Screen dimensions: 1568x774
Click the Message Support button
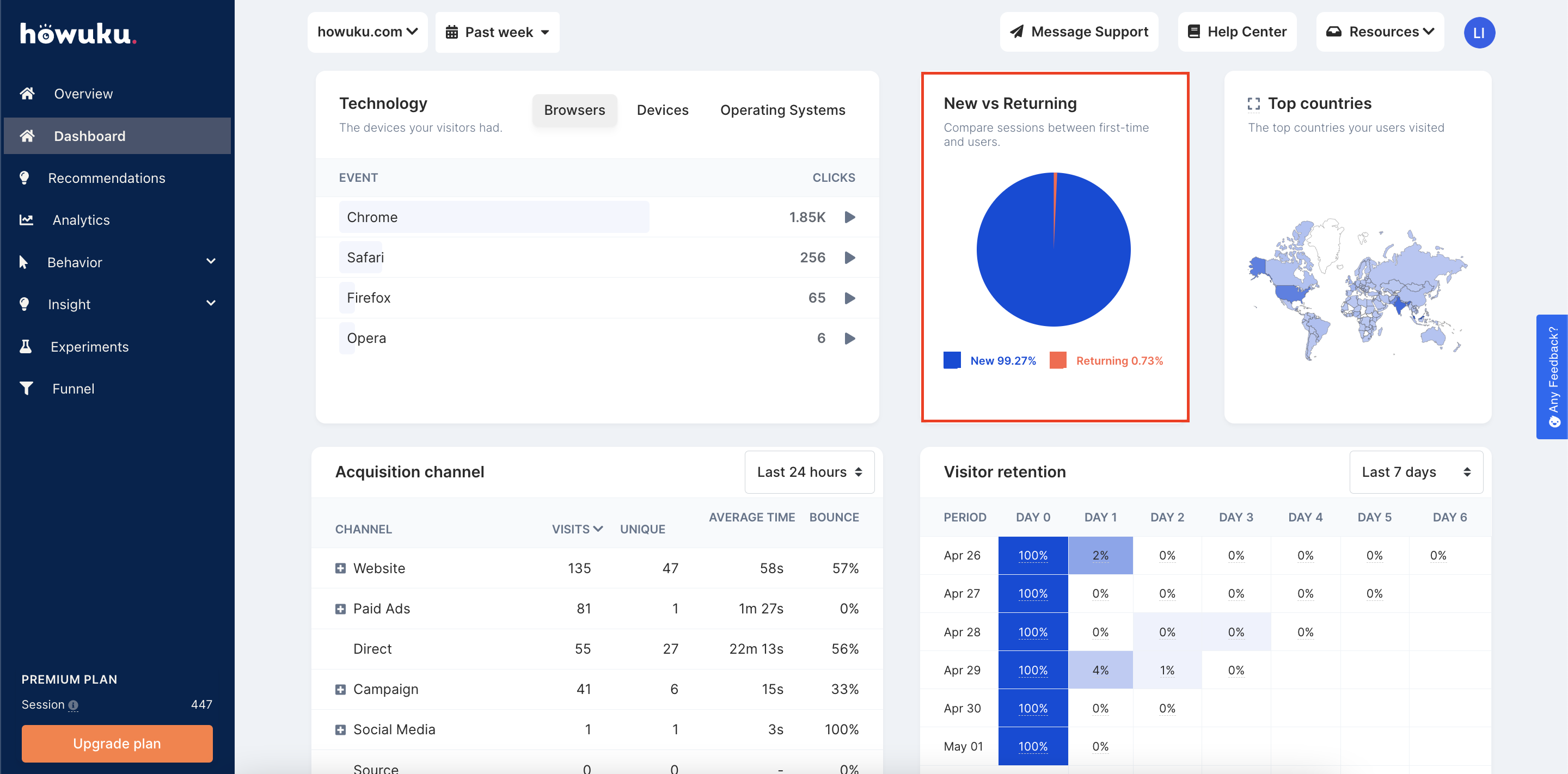pyautogui.click(x=1079, y=32)
